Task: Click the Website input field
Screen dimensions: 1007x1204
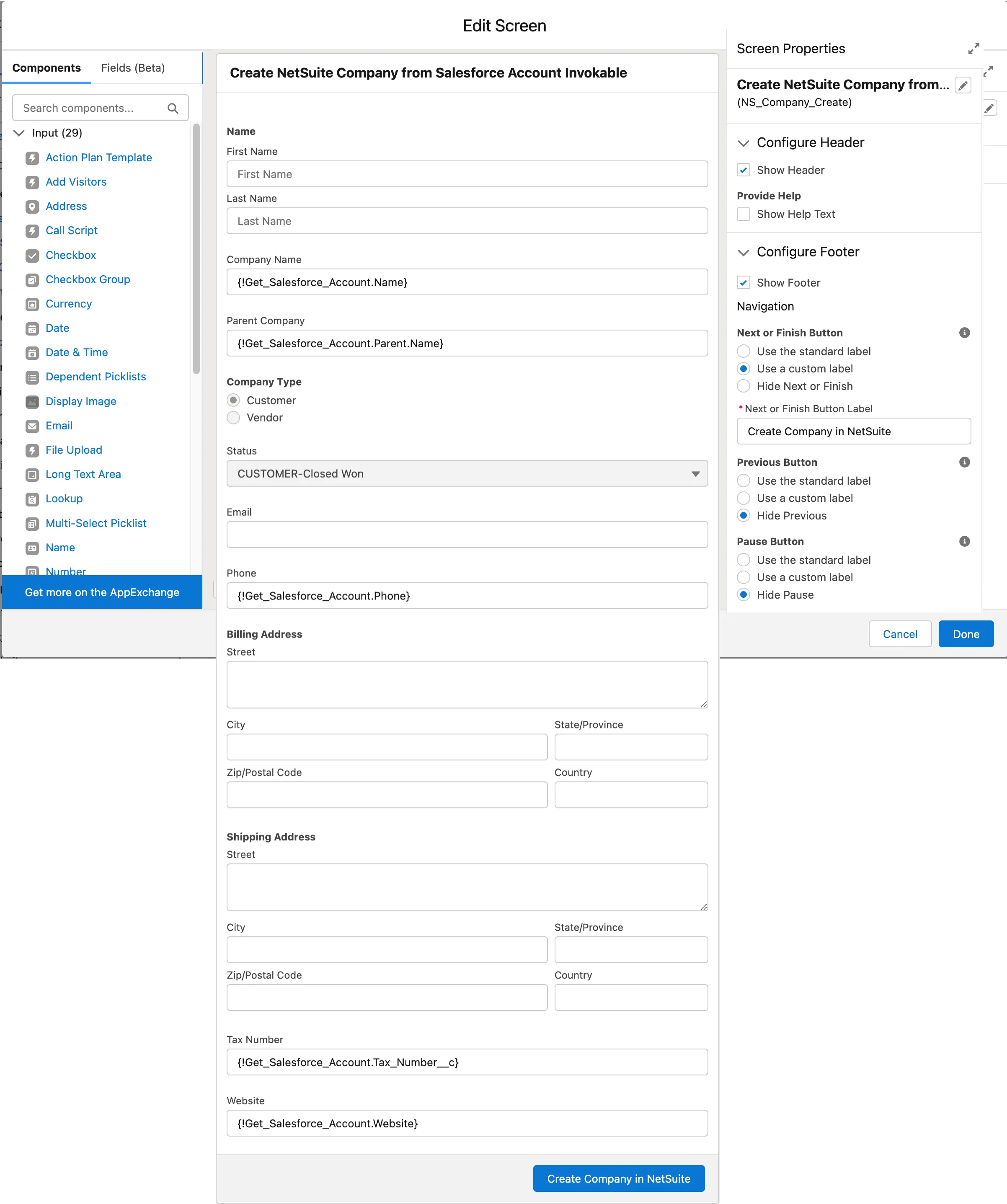Action: [x=467, y=1123]
